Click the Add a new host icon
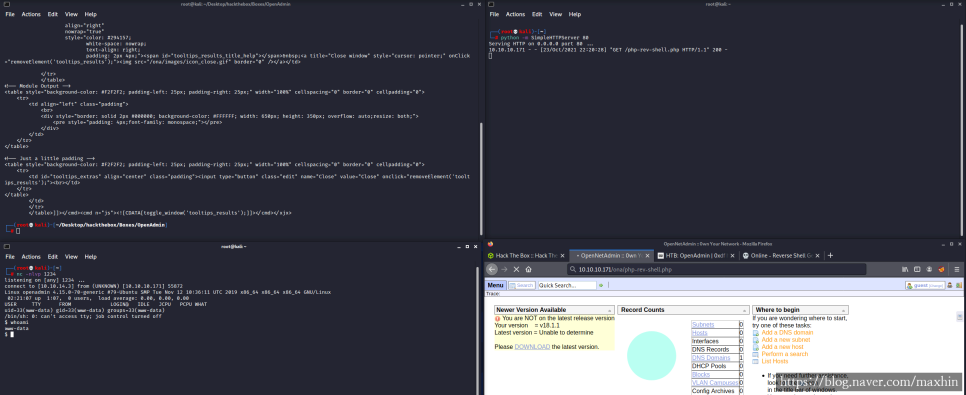 [x=756, y=347]
